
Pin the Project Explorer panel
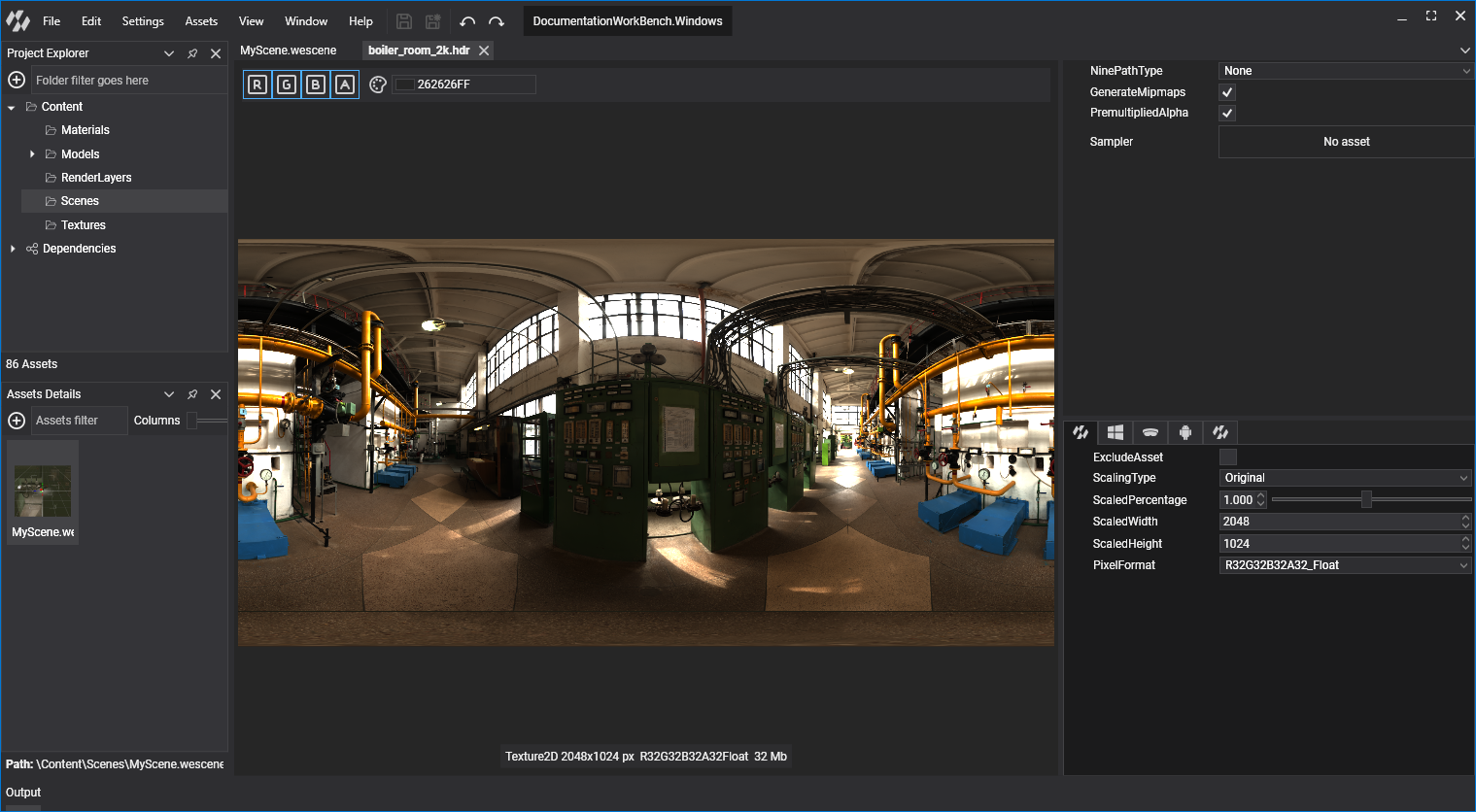[192, 53]
